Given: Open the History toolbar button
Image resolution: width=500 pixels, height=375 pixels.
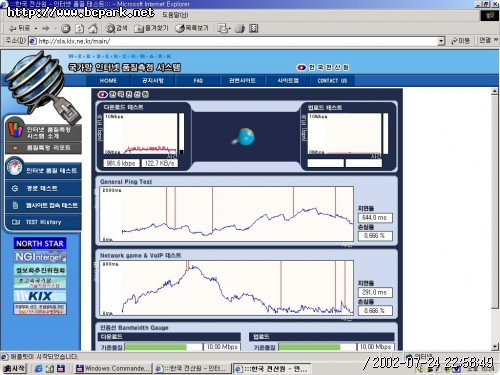Looking at the screenshot, I should tap(192, 29).
